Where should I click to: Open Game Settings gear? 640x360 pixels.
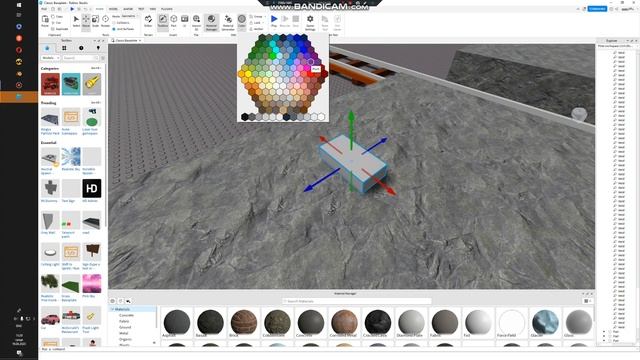click(x=310, y=22)
